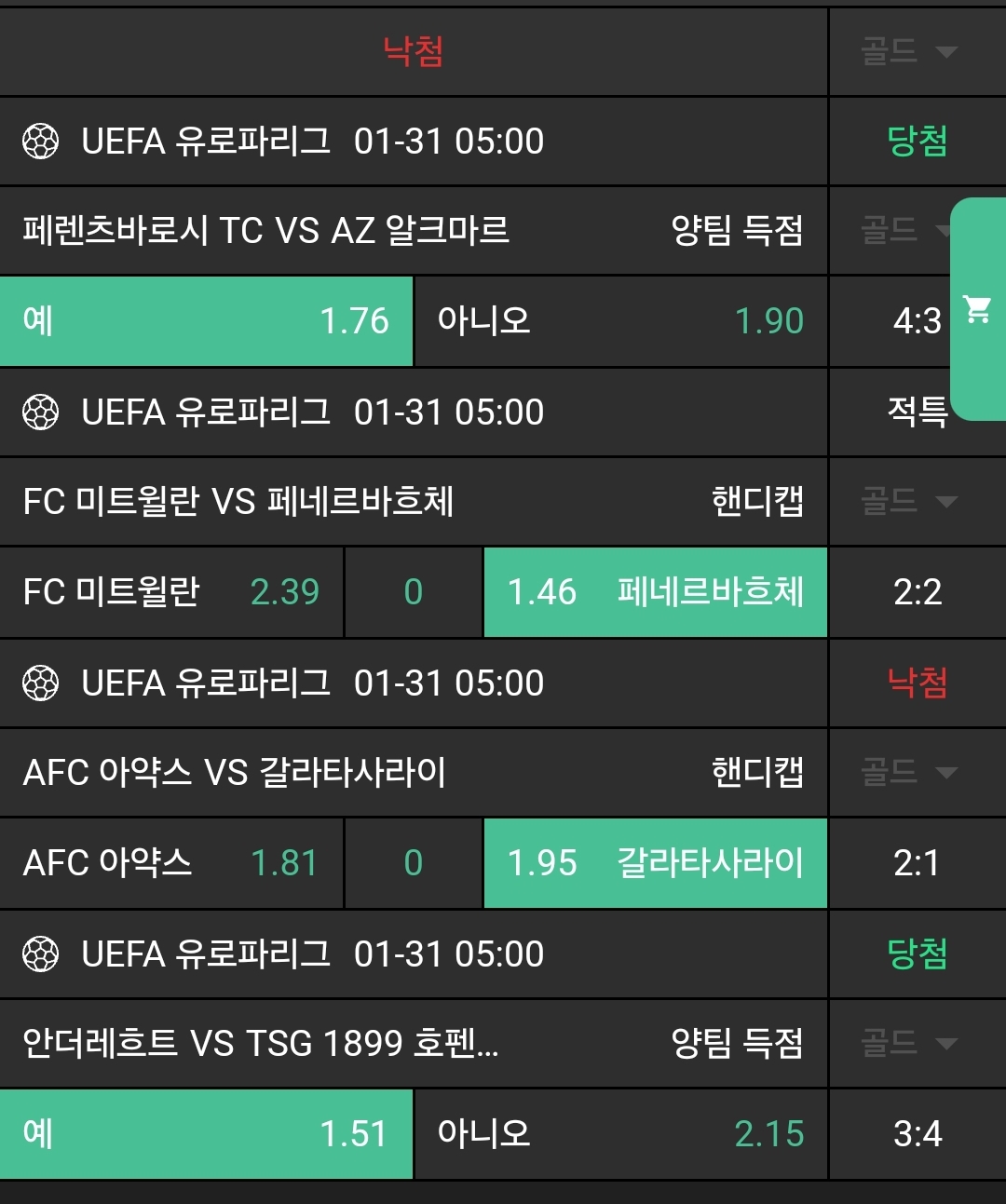Expand 골드 dropdown for FC 미트윌란 match

click(909, 502)
